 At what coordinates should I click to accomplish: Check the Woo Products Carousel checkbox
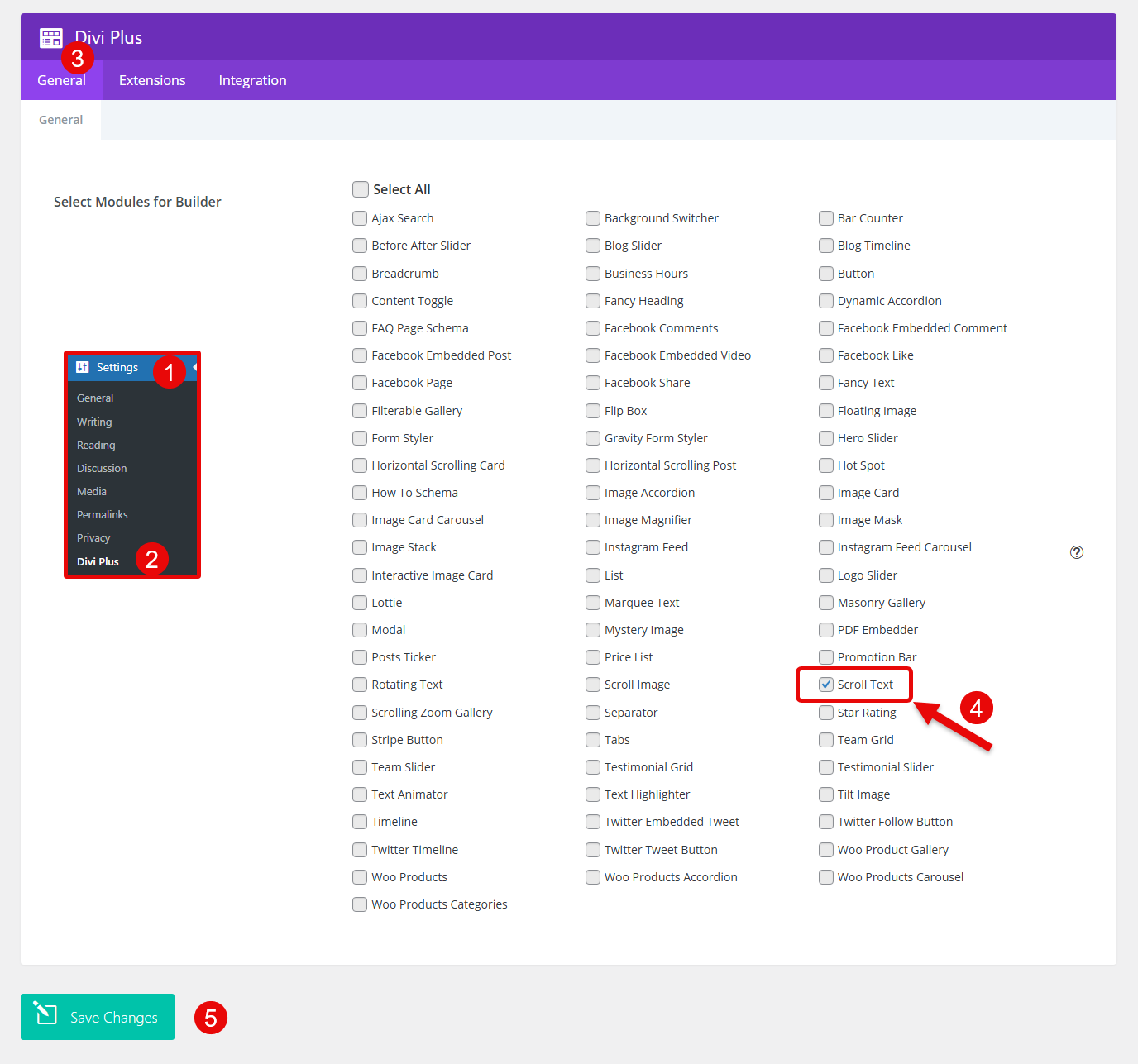coord(826,877)
